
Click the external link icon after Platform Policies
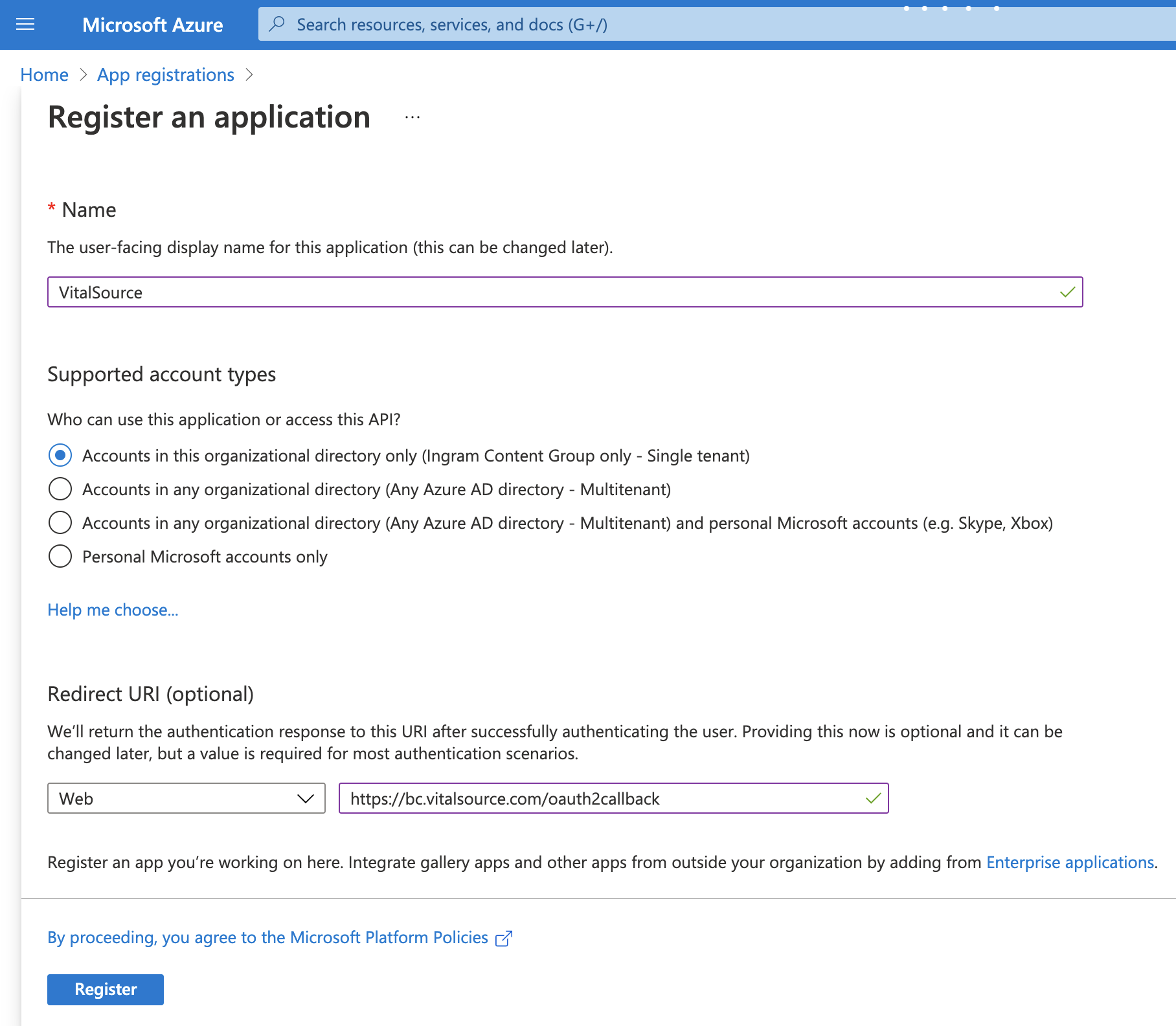pos(504,937)
